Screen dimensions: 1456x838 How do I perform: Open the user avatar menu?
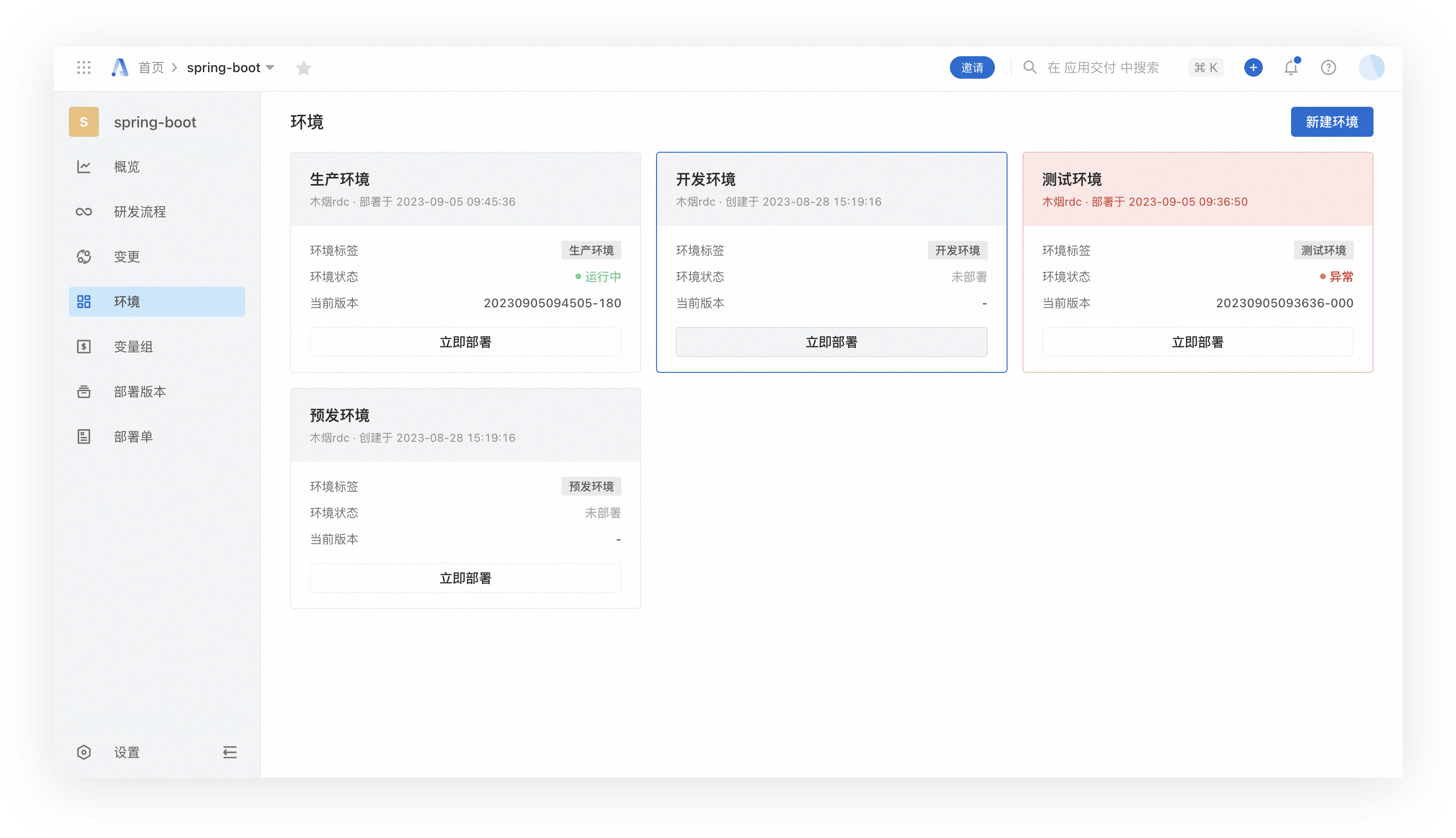1371,67
